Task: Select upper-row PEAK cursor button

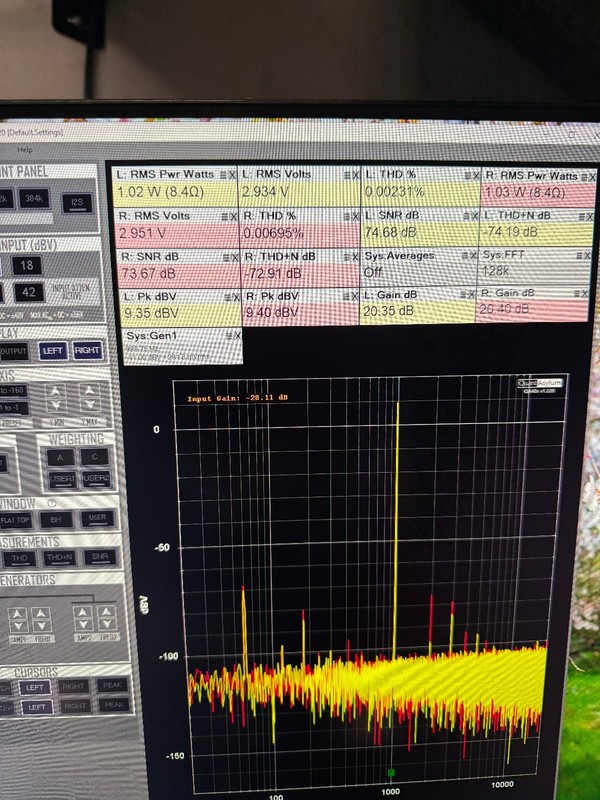Action: click(112, 685)
